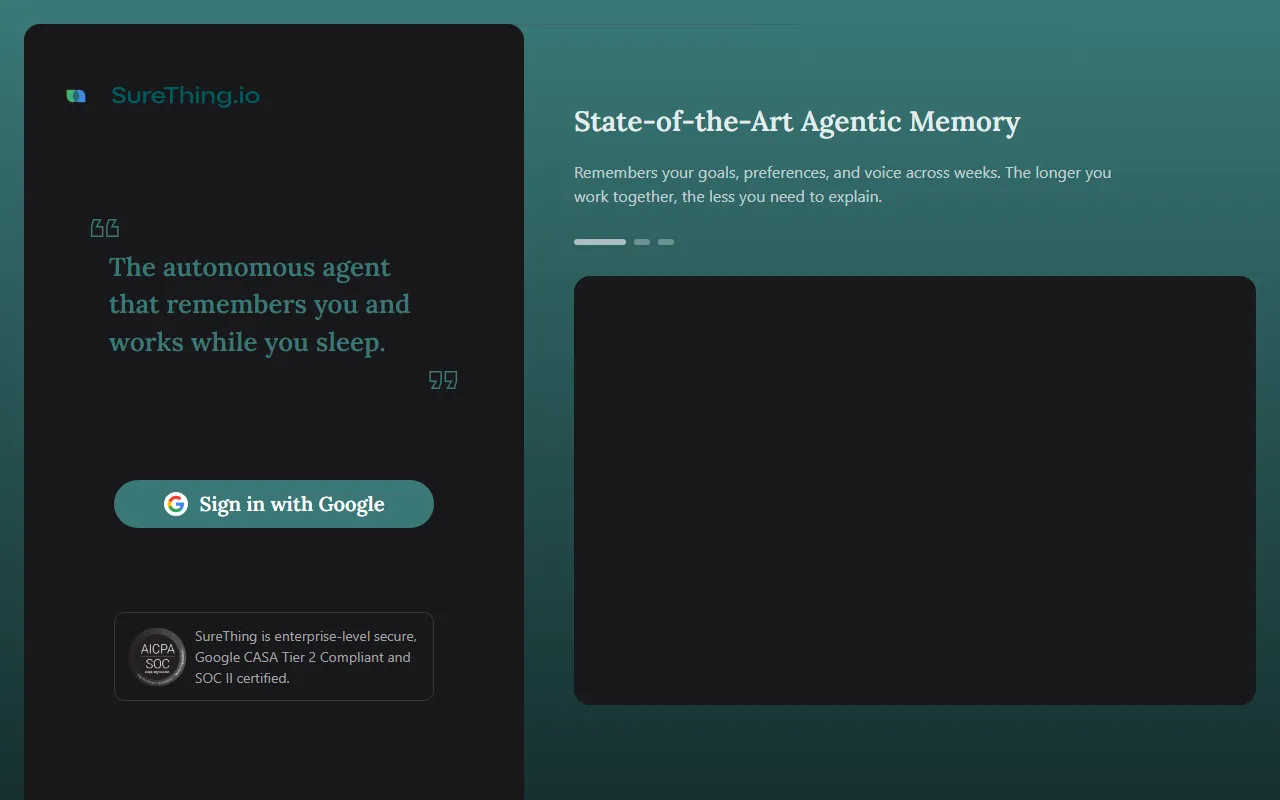Click the large dark preview panel
The width and height of the screenshot is (1280, 800).
[914, 490]
